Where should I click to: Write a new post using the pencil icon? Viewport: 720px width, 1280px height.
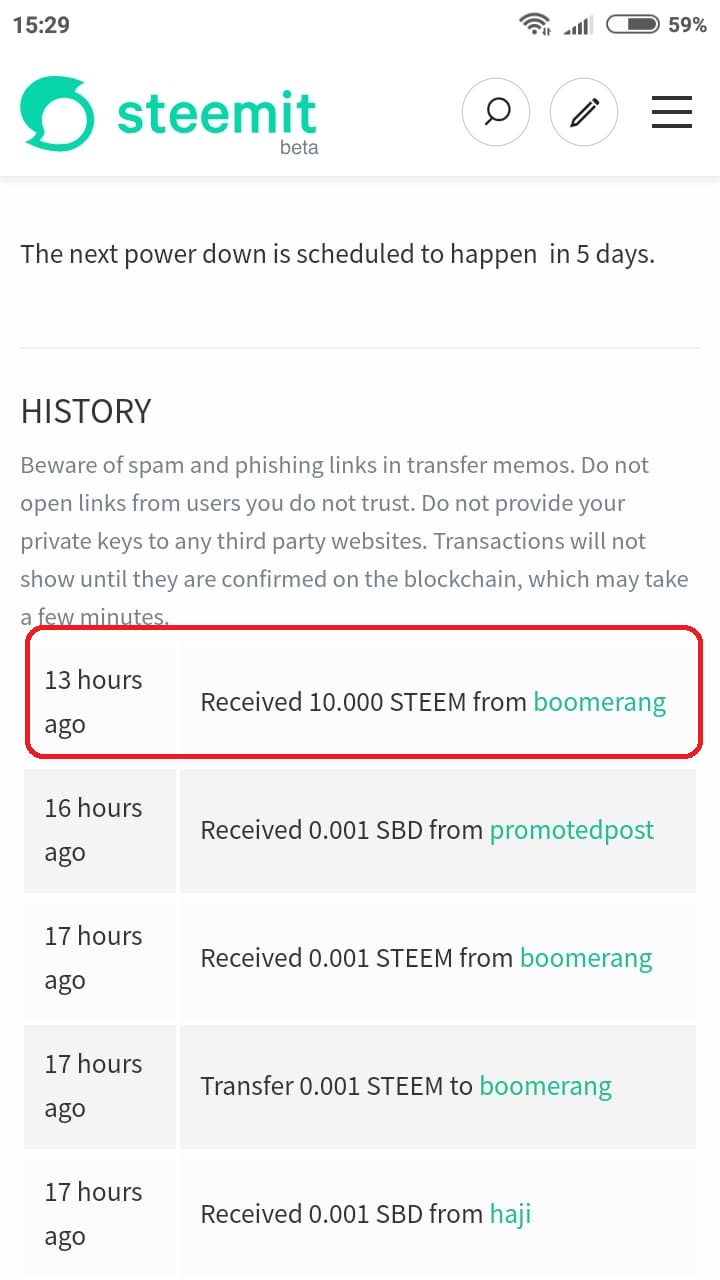pos(584,111)
